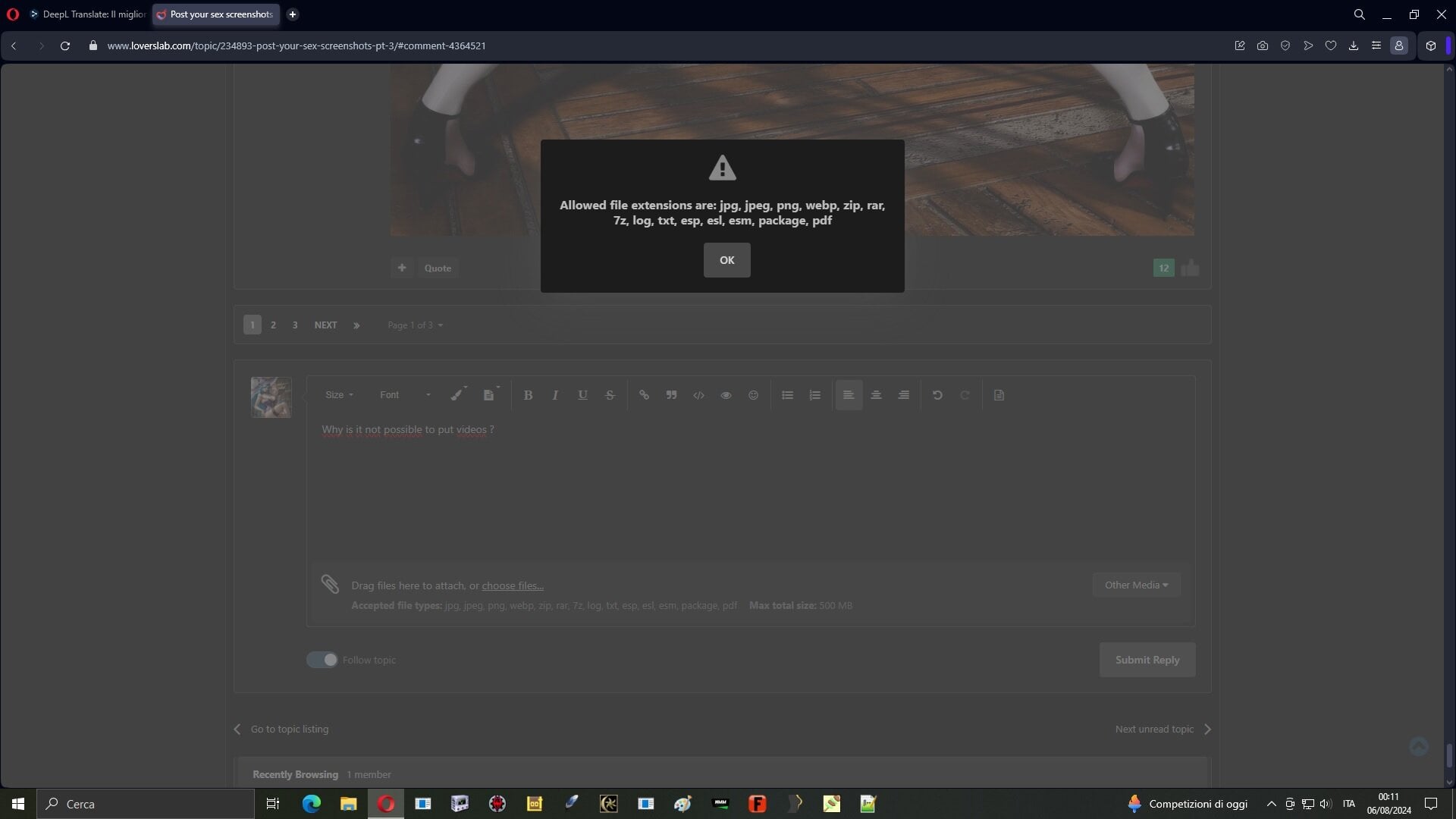Insert a link with the link icon
This screenshot has height=819, width=1456.
[644, 395]
